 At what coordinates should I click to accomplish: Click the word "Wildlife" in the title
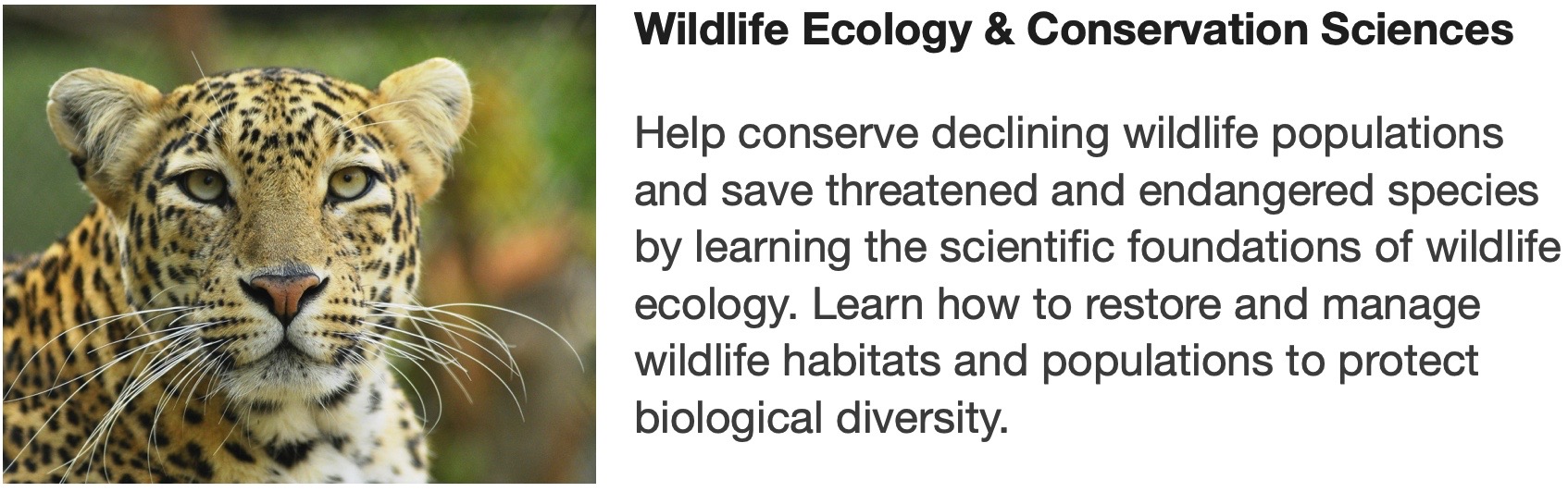711,31
